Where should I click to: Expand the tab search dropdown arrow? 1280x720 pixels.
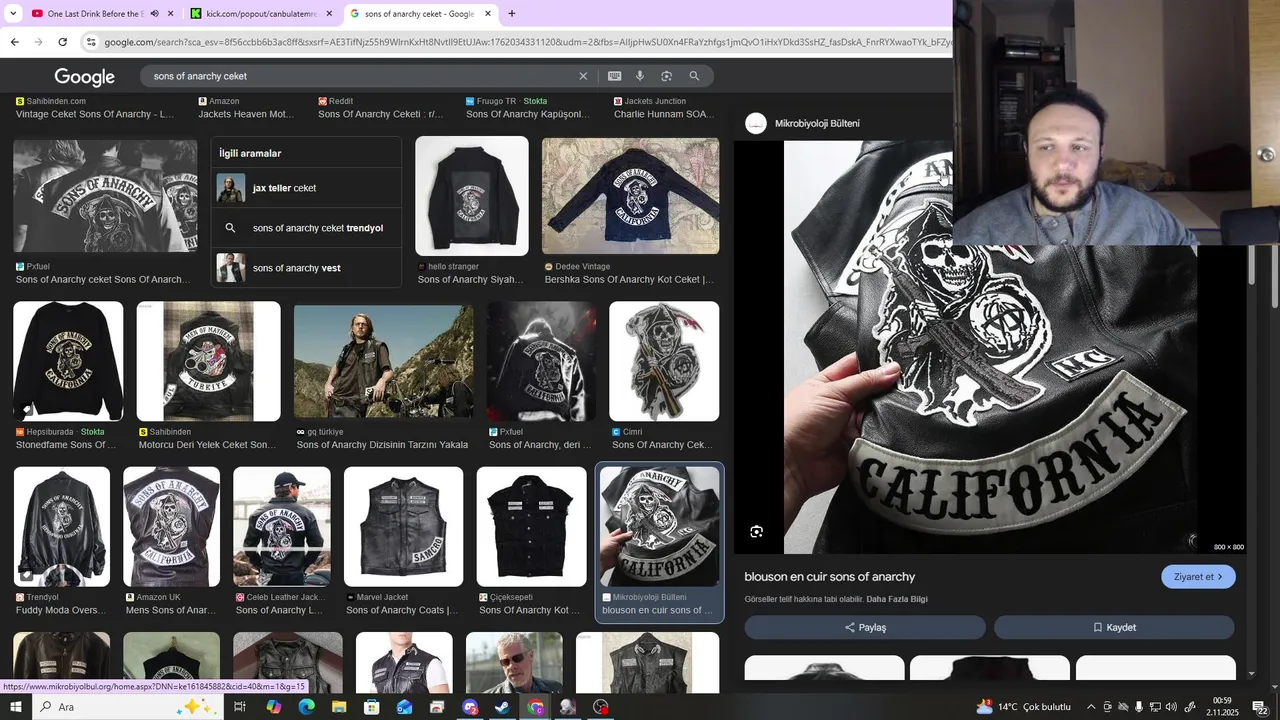pos(13,14)
